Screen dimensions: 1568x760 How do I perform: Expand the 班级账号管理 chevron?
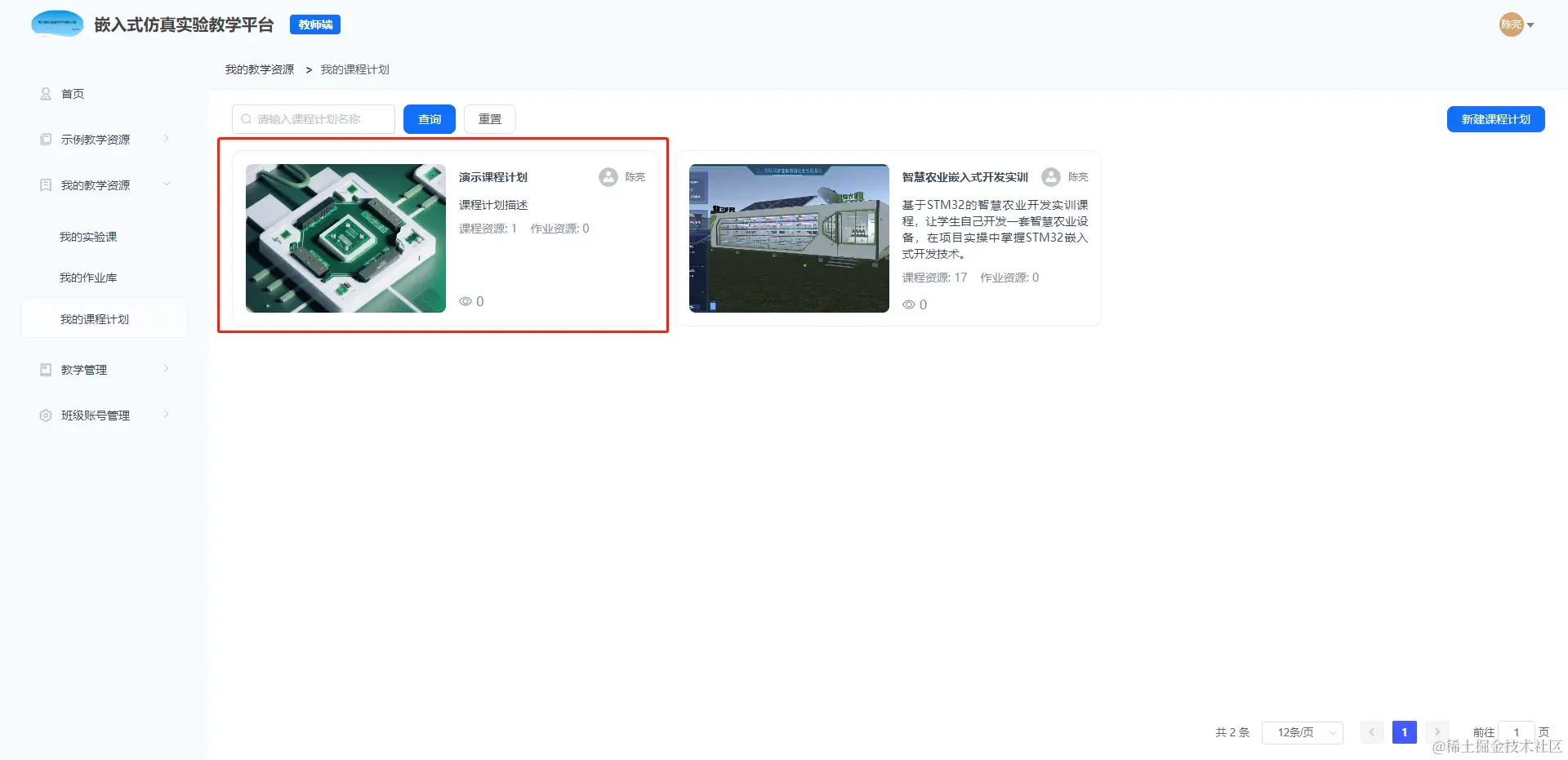(x=167, y=414)
